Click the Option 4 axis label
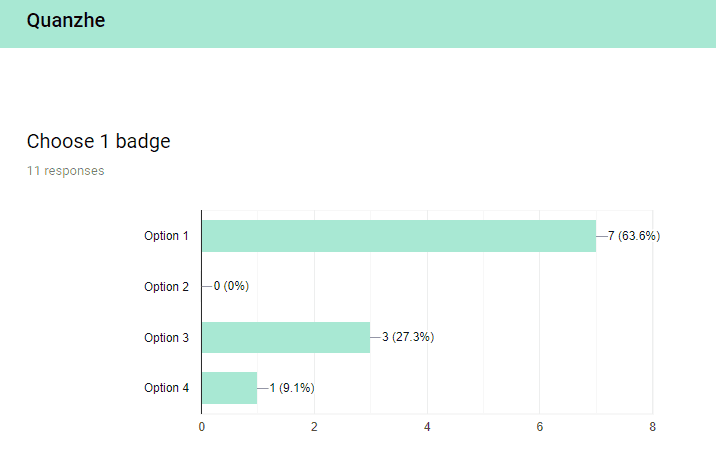The width and height of the screenshot is (716, 470). pos(166,388)
